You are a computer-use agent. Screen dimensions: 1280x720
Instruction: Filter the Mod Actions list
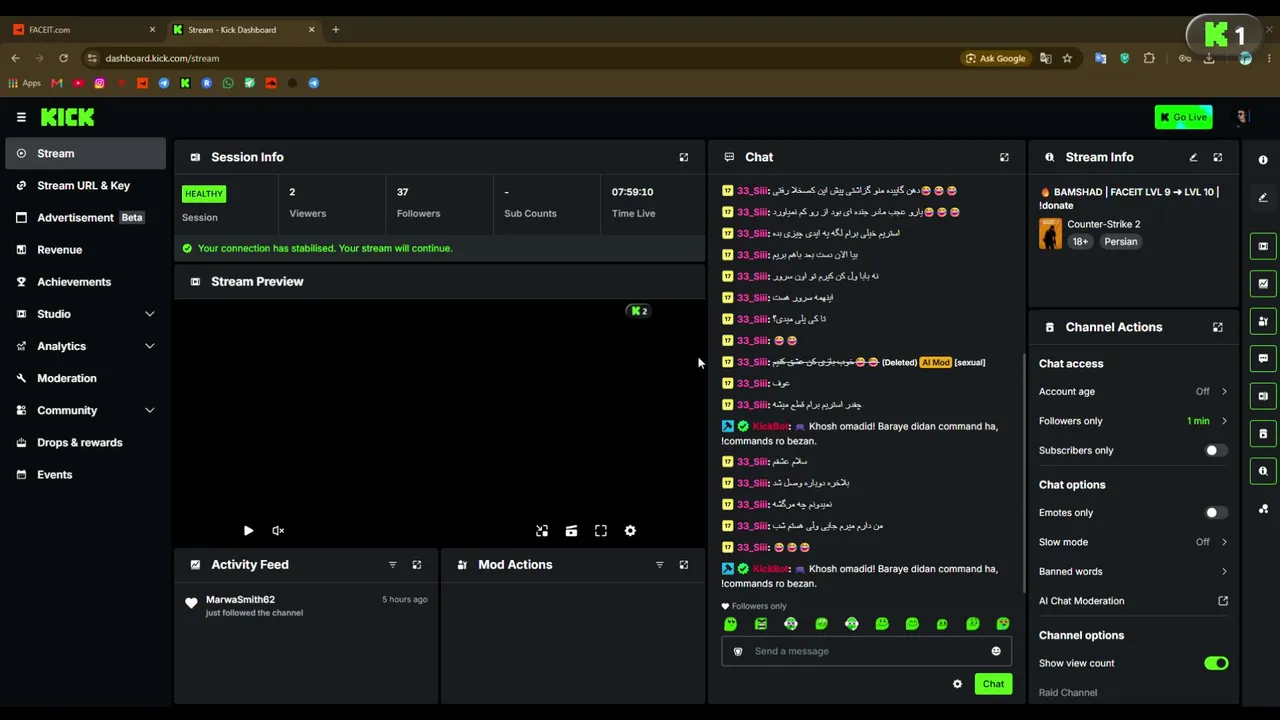(659, 565)
